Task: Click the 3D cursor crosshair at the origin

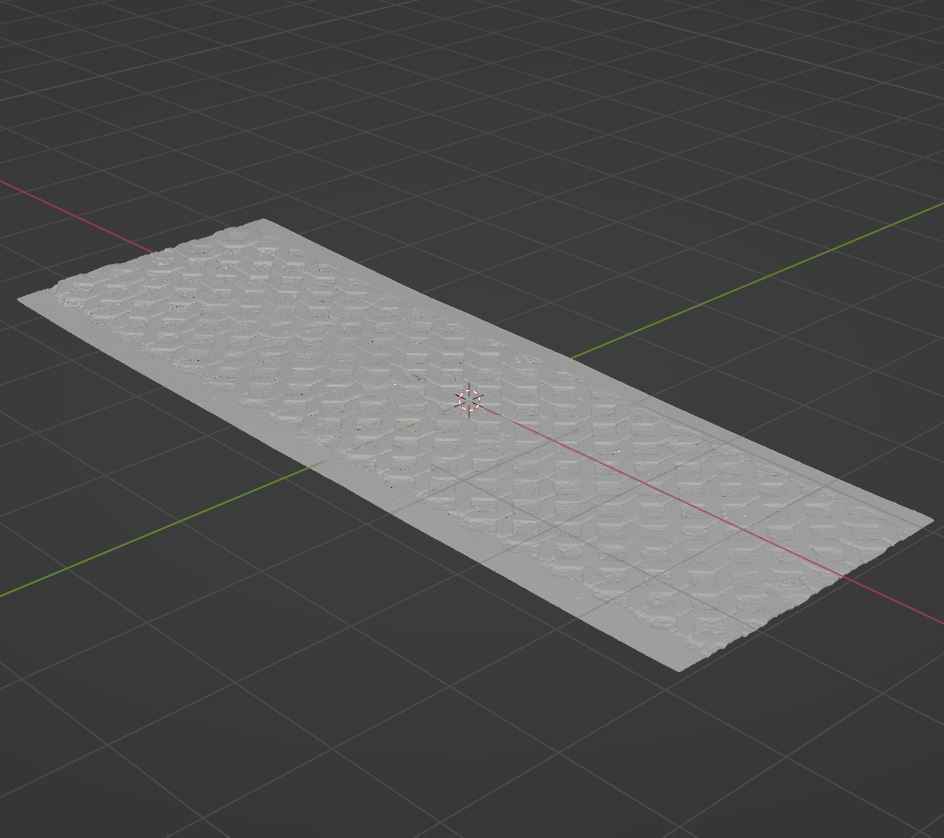Action: [469, 400]
